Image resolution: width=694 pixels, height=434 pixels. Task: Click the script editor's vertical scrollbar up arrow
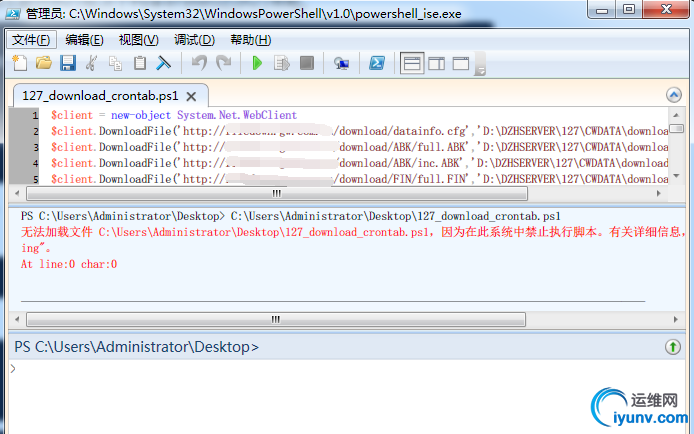point(676,115)
